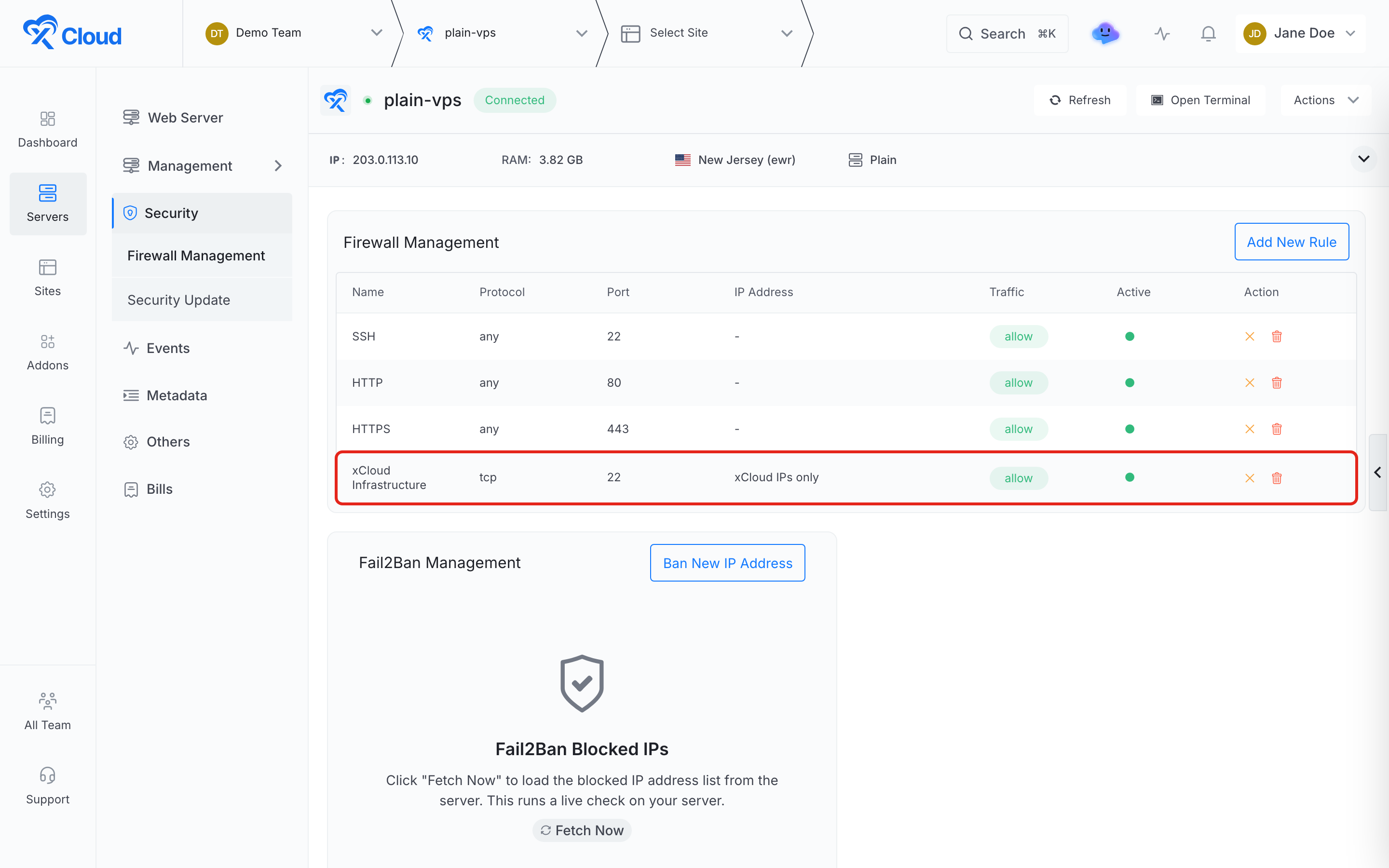
Task: Click Ban New IP Address button
Action: coord(727,563)
